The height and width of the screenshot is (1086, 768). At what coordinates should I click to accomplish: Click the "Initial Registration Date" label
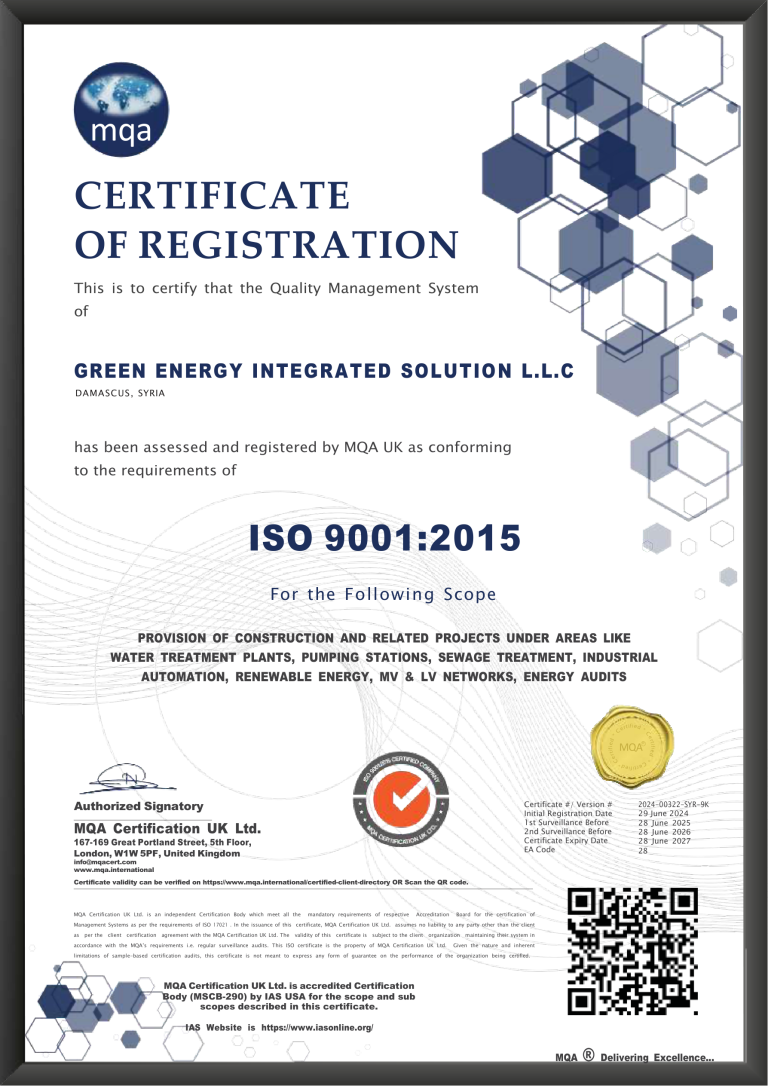pyautogui.click(x=568, y=814)
